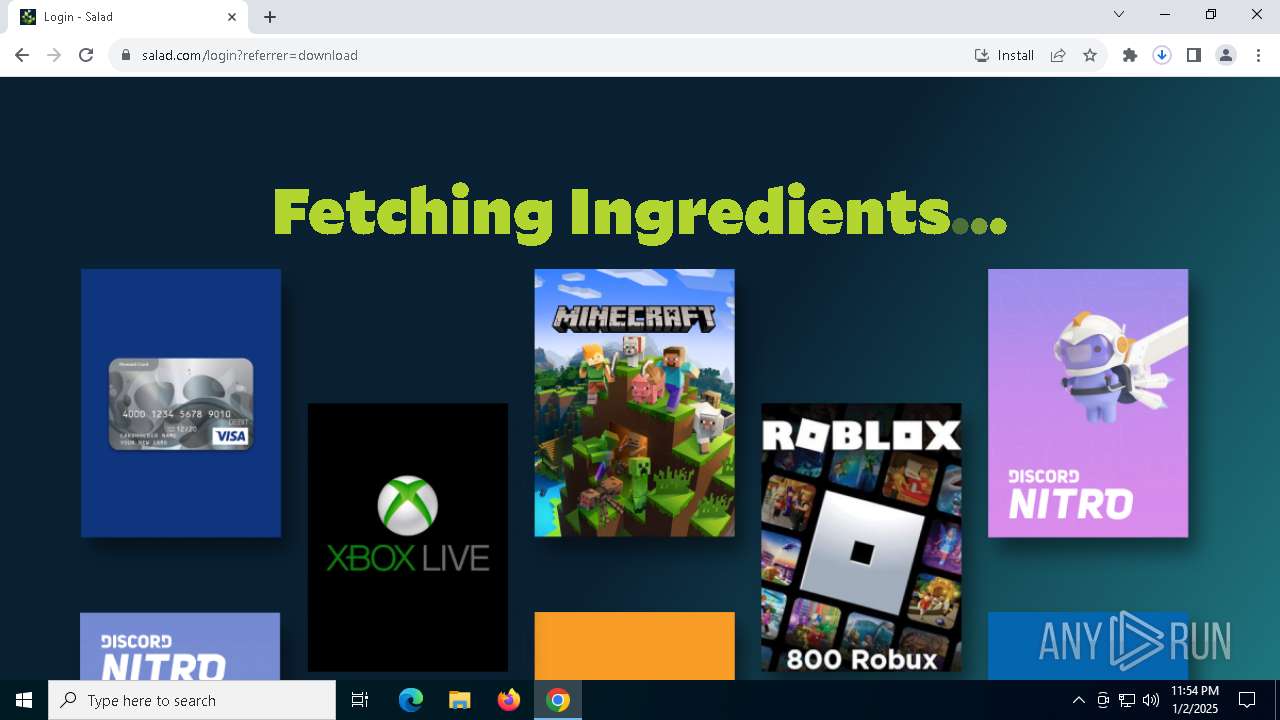Open a new tab
1280x720 pixels.
270,17
